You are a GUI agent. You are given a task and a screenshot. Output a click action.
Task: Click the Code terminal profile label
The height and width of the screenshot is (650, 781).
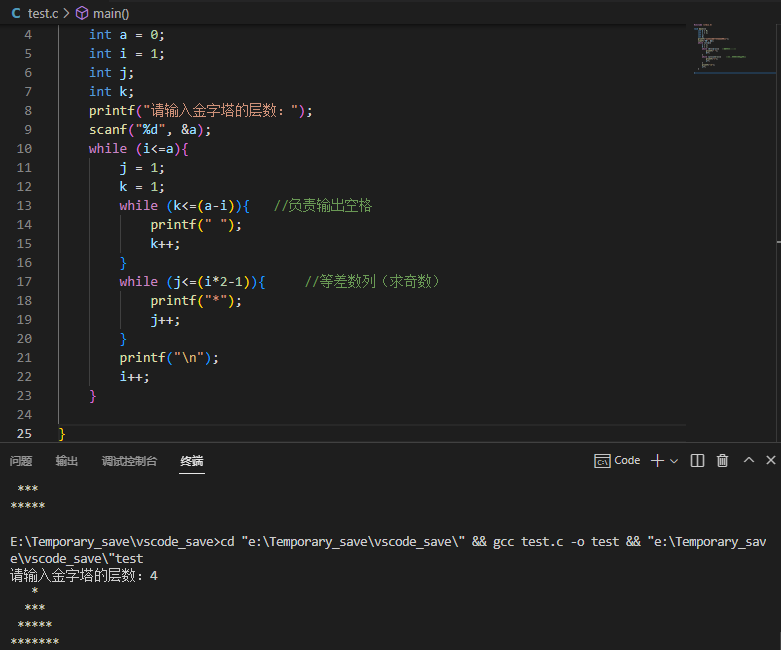coord(627,460)
